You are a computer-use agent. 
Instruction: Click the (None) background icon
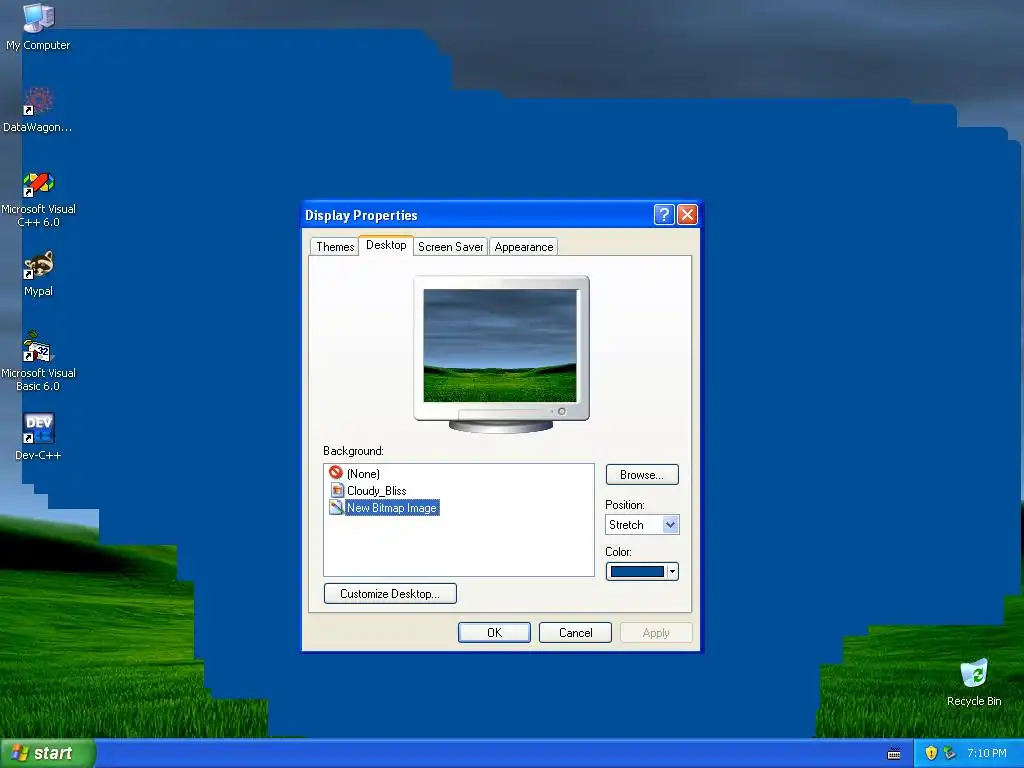(336, 472)
